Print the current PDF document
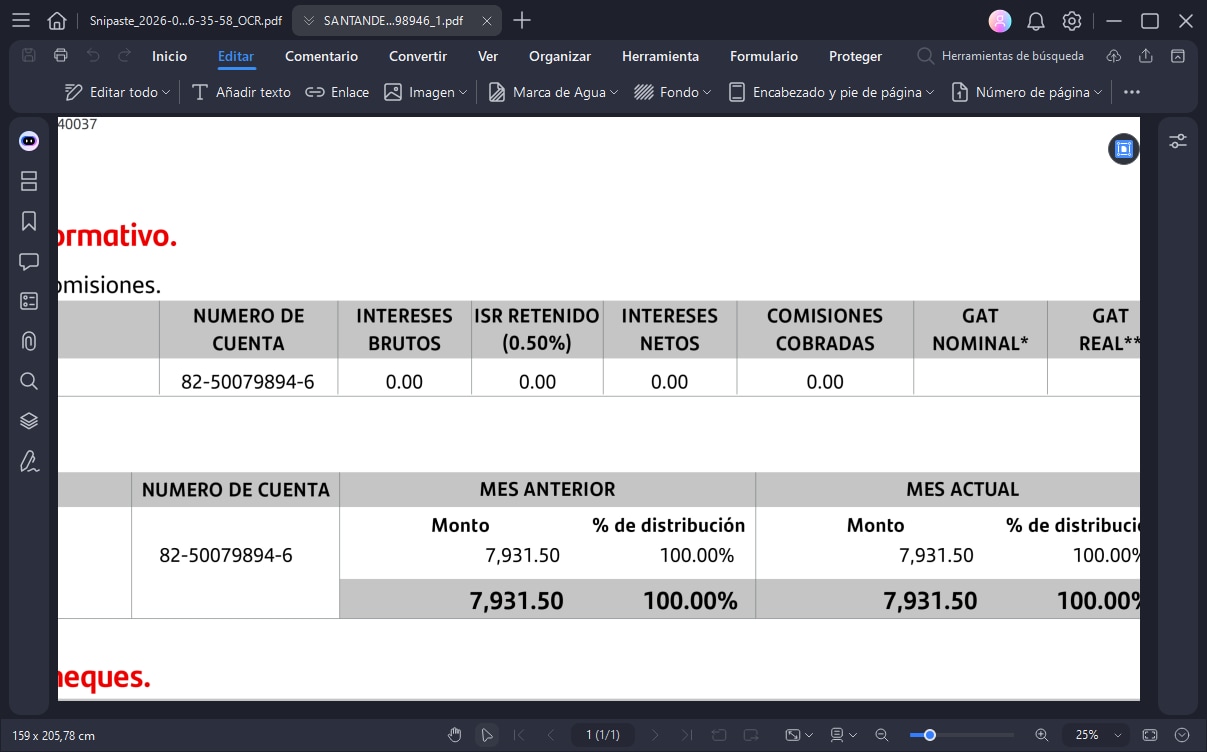Screen dimensions: 1207x752 point(60,56)
